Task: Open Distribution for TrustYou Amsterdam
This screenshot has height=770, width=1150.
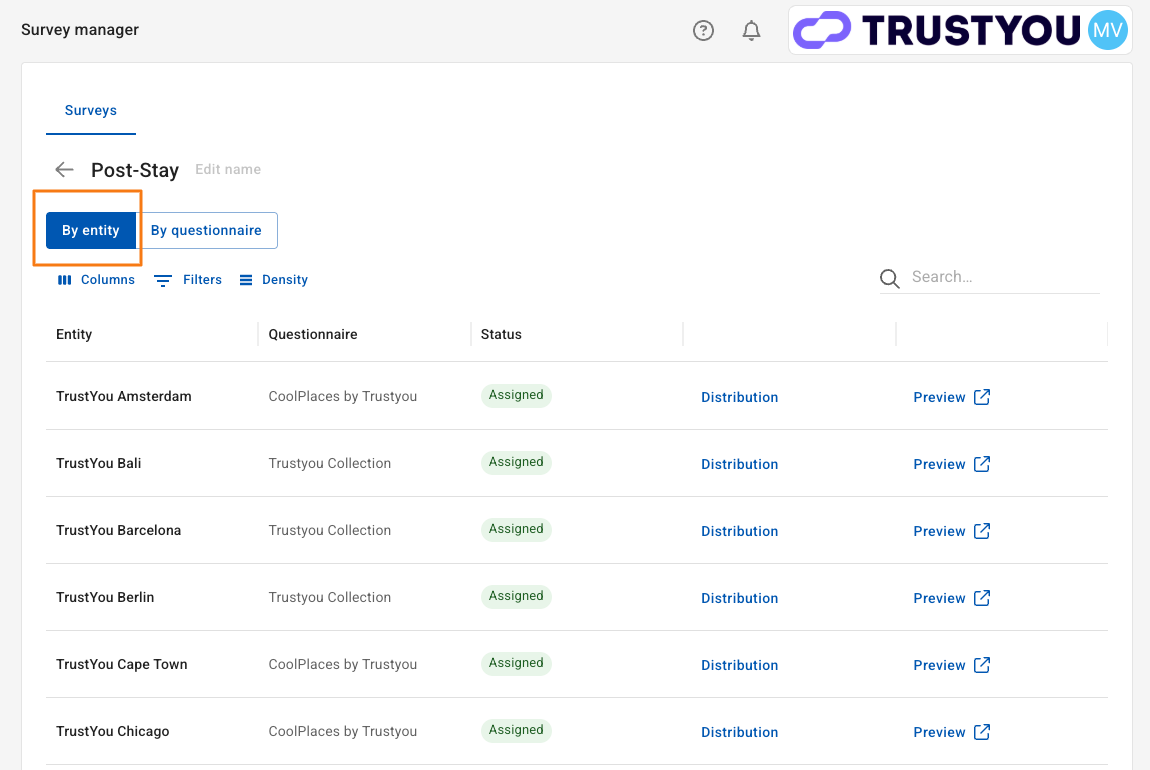Action: [x=739, y=397]
